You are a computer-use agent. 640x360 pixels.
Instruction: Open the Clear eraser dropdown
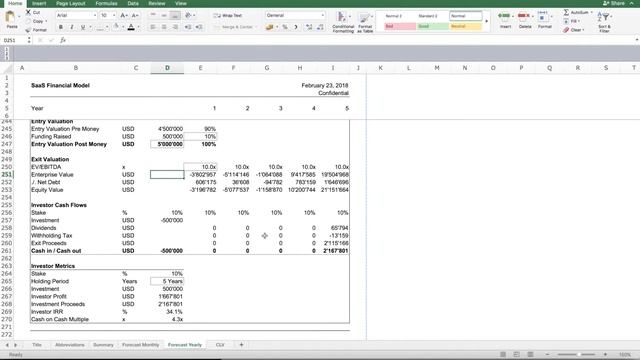pos(574,30)
